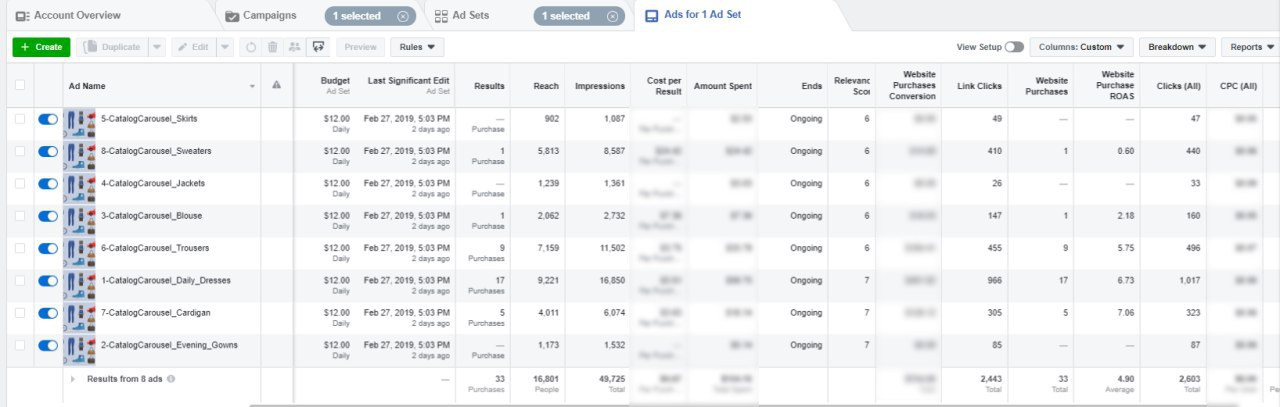The image size is (1280, 407).
Task: Expand the Results from 8 ads row
Action: point(73,379)
